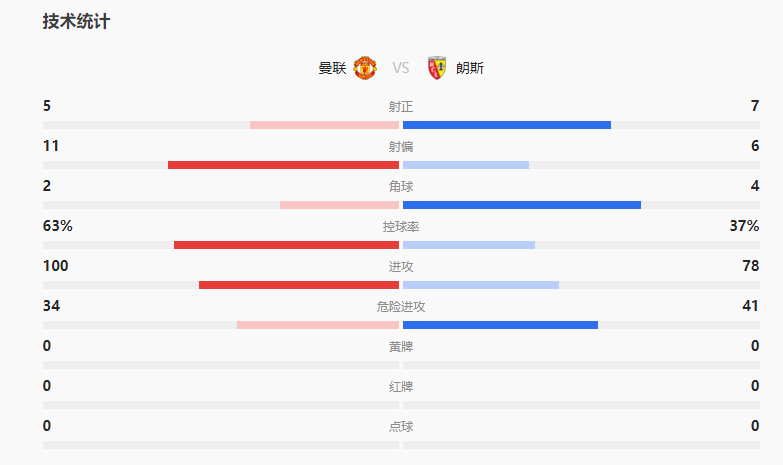Click Lens' blue 射正 bar
The width and height of the screenshot is (783, 465).
507,125
